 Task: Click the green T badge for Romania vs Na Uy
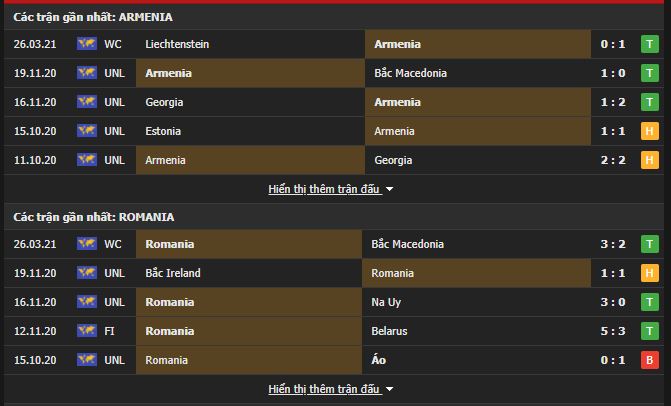[x=650, y=302]
